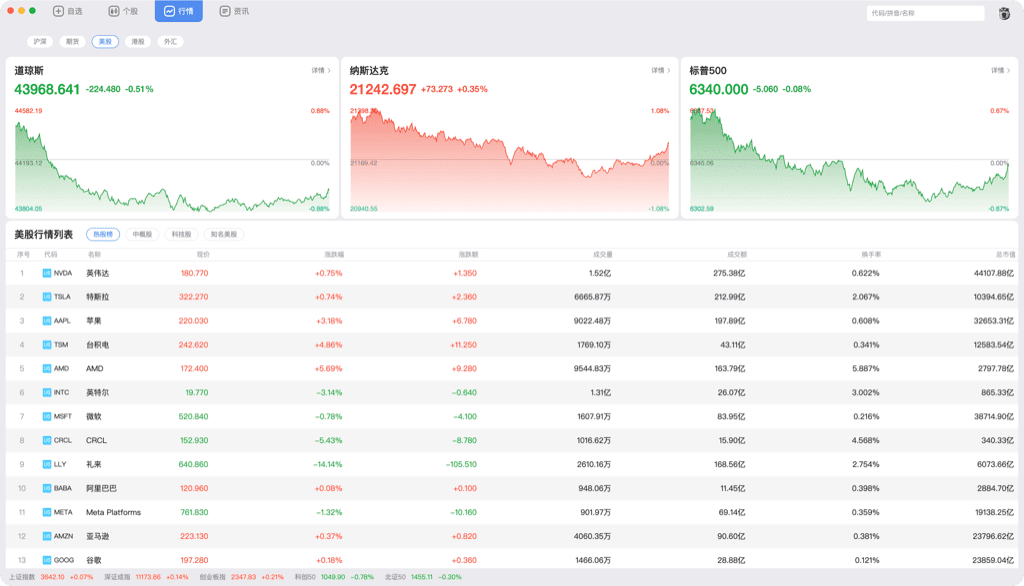The height and width of the screenshot is (586, 1024).
Task: Switch to the 沪深 market filter
Action: (40, 42)
